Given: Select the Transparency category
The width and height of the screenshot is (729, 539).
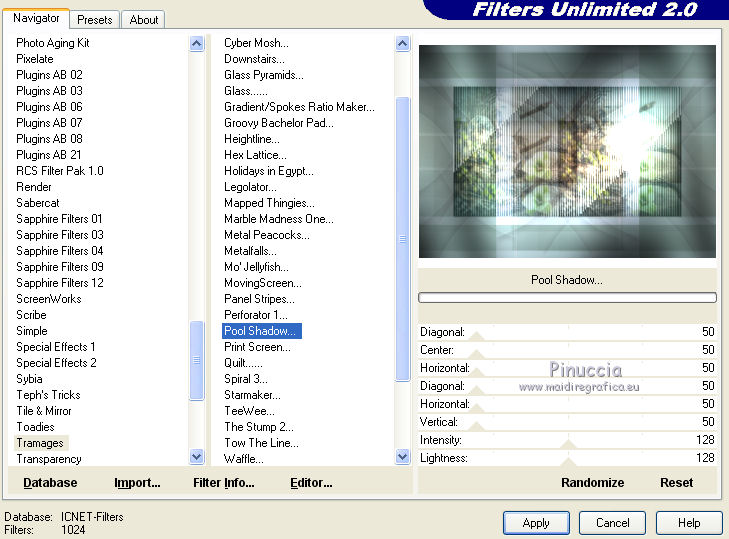Looking at the screenshot, I should (x=49, y=459).
